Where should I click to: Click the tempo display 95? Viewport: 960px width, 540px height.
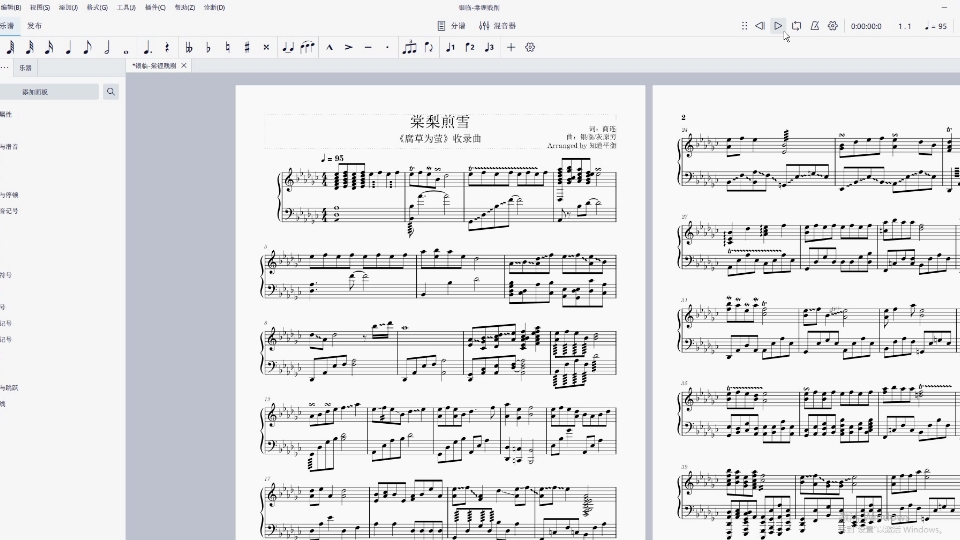tap(936, 26)
